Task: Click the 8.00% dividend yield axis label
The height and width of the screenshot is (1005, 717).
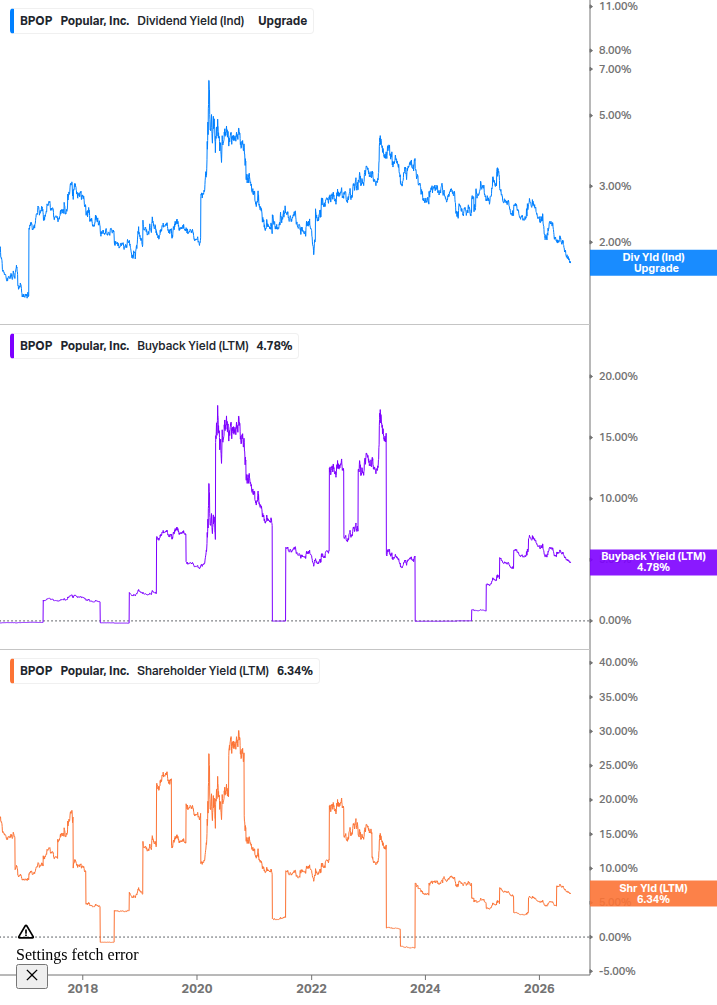Action: (x=615, y=50)
